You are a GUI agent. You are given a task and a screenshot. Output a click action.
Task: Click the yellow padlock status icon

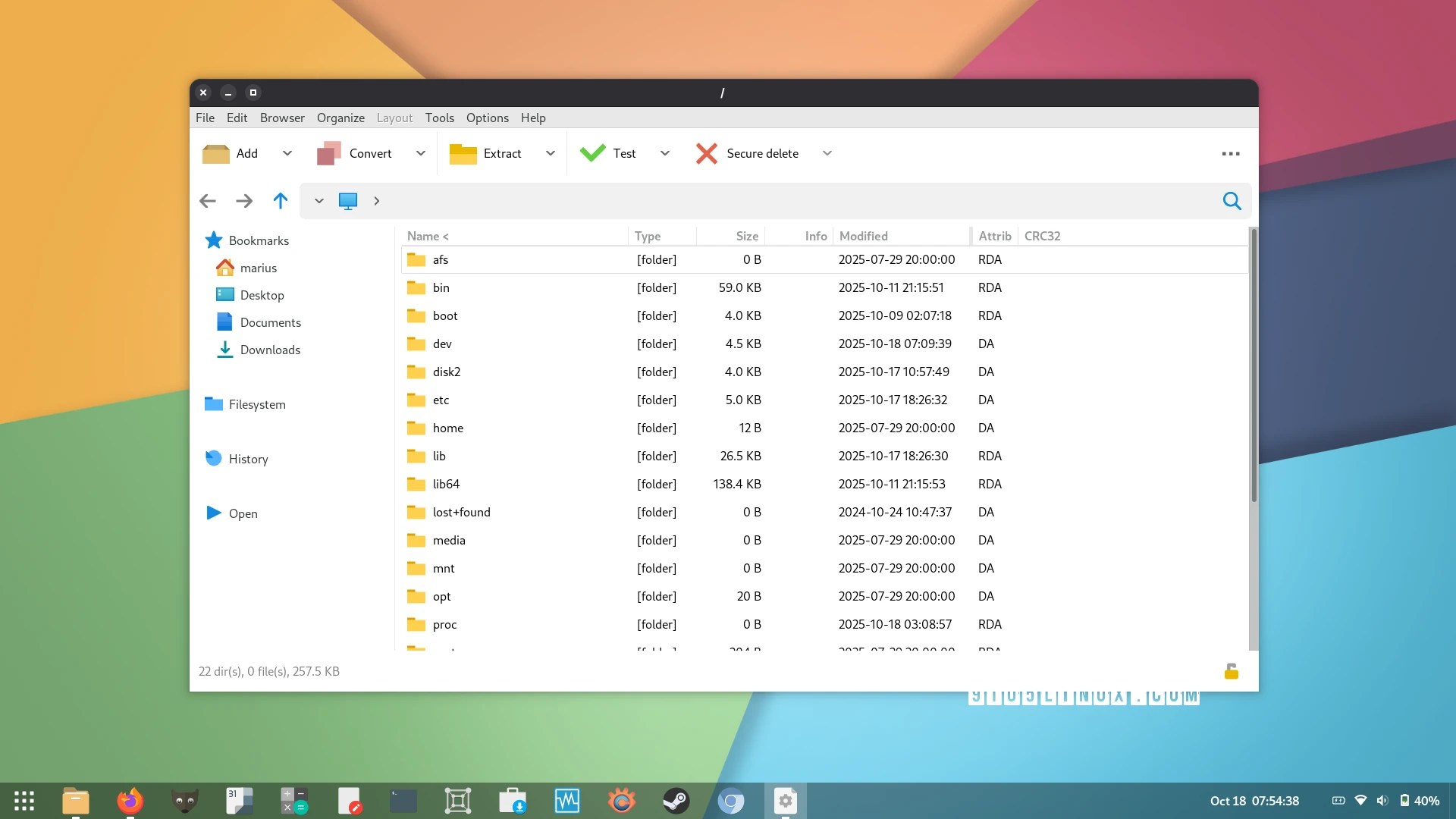pyautogui.click(x=1231, y=672)
